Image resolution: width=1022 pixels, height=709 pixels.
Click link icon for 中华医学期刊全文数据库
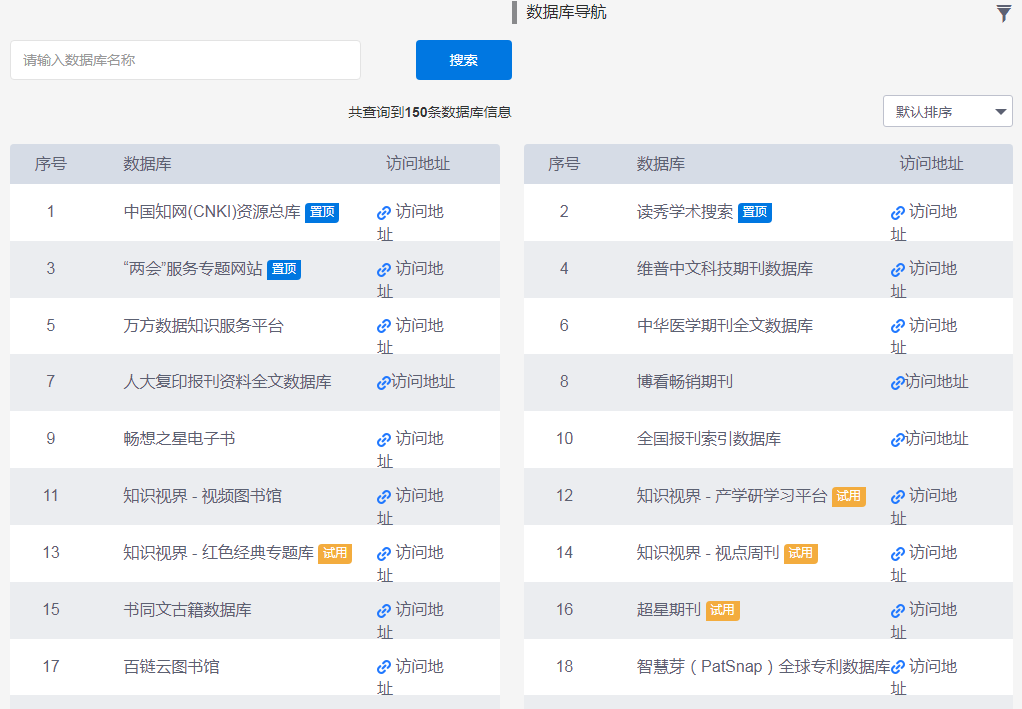[x=898, y=326]
